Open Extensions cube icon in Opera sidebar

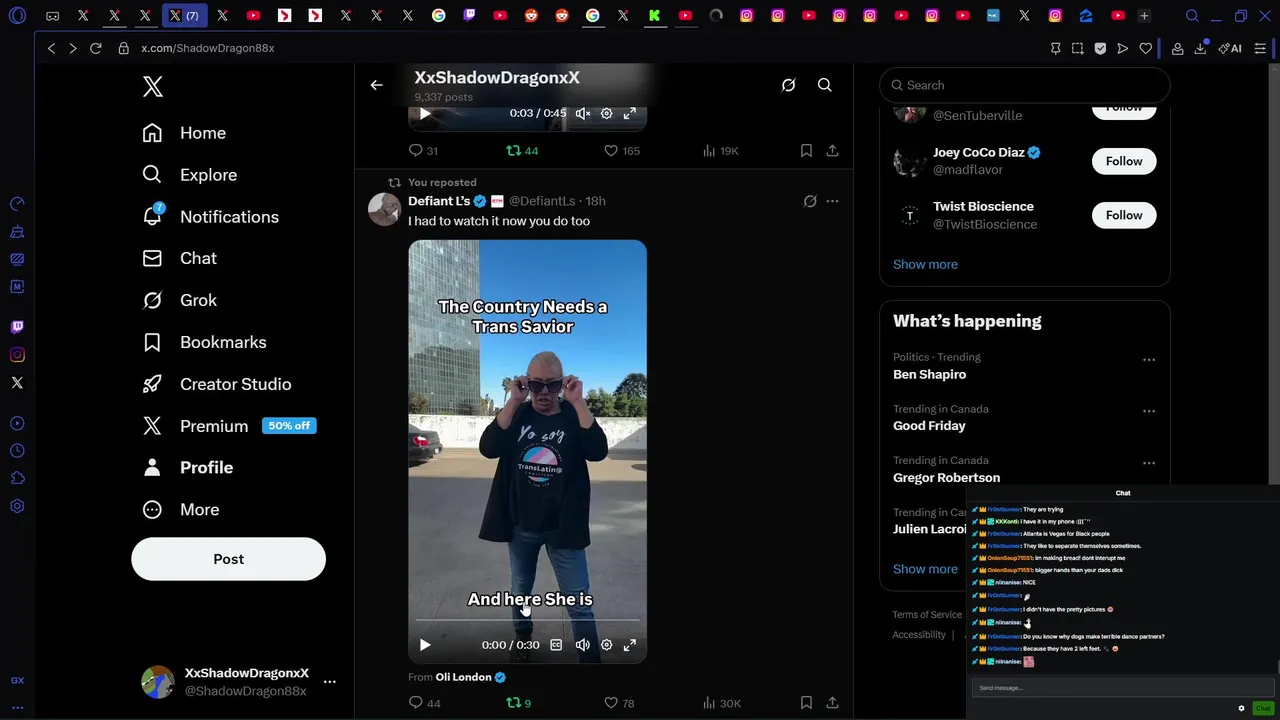coord(17,479)
